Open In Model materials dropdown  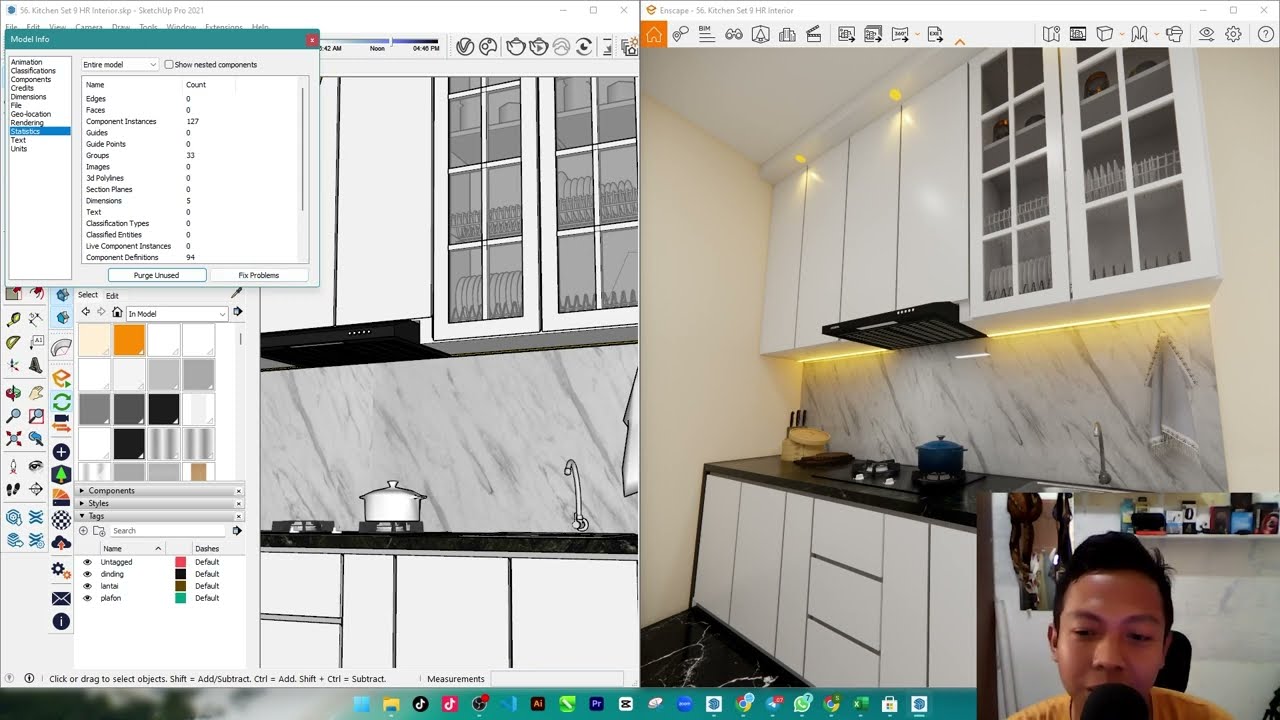177,313
